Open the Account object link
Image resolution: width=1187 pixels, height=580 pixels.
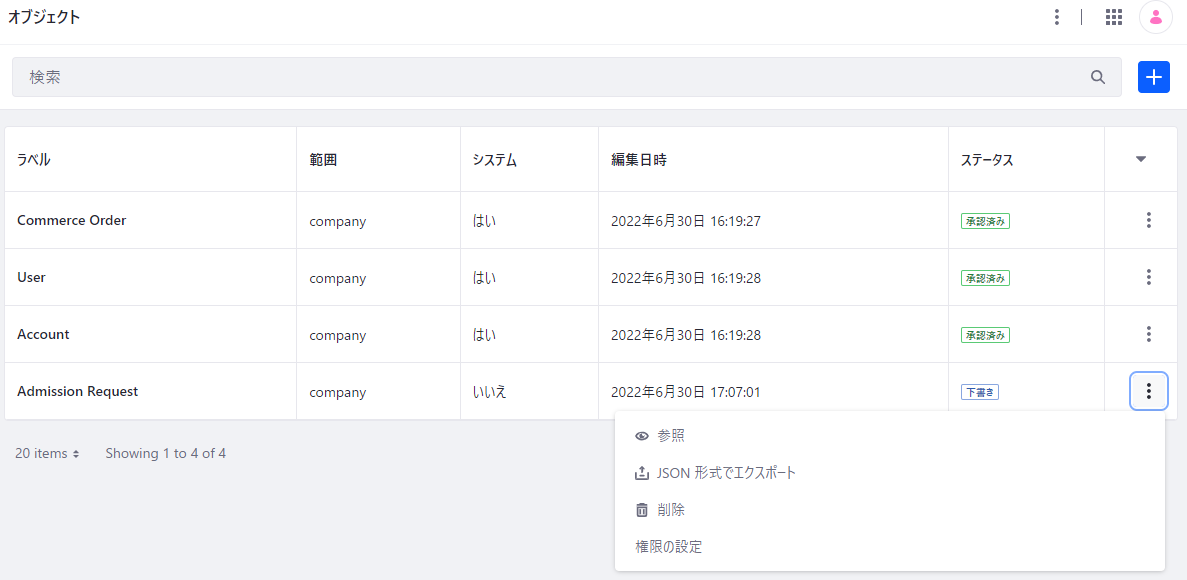43,334
